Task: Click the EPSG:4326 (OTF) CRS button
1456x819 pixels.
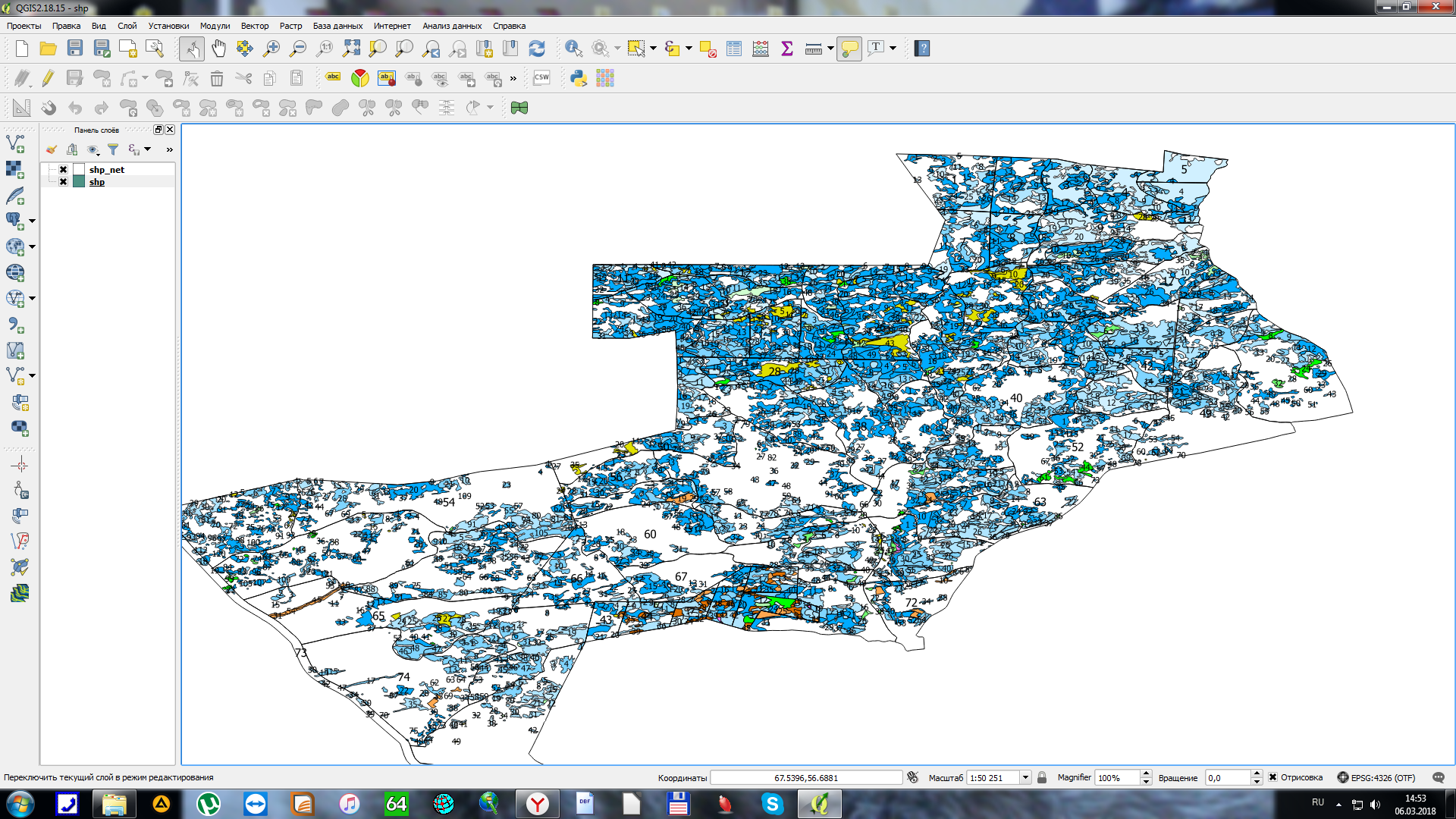Action: [x=1376, y=777]
